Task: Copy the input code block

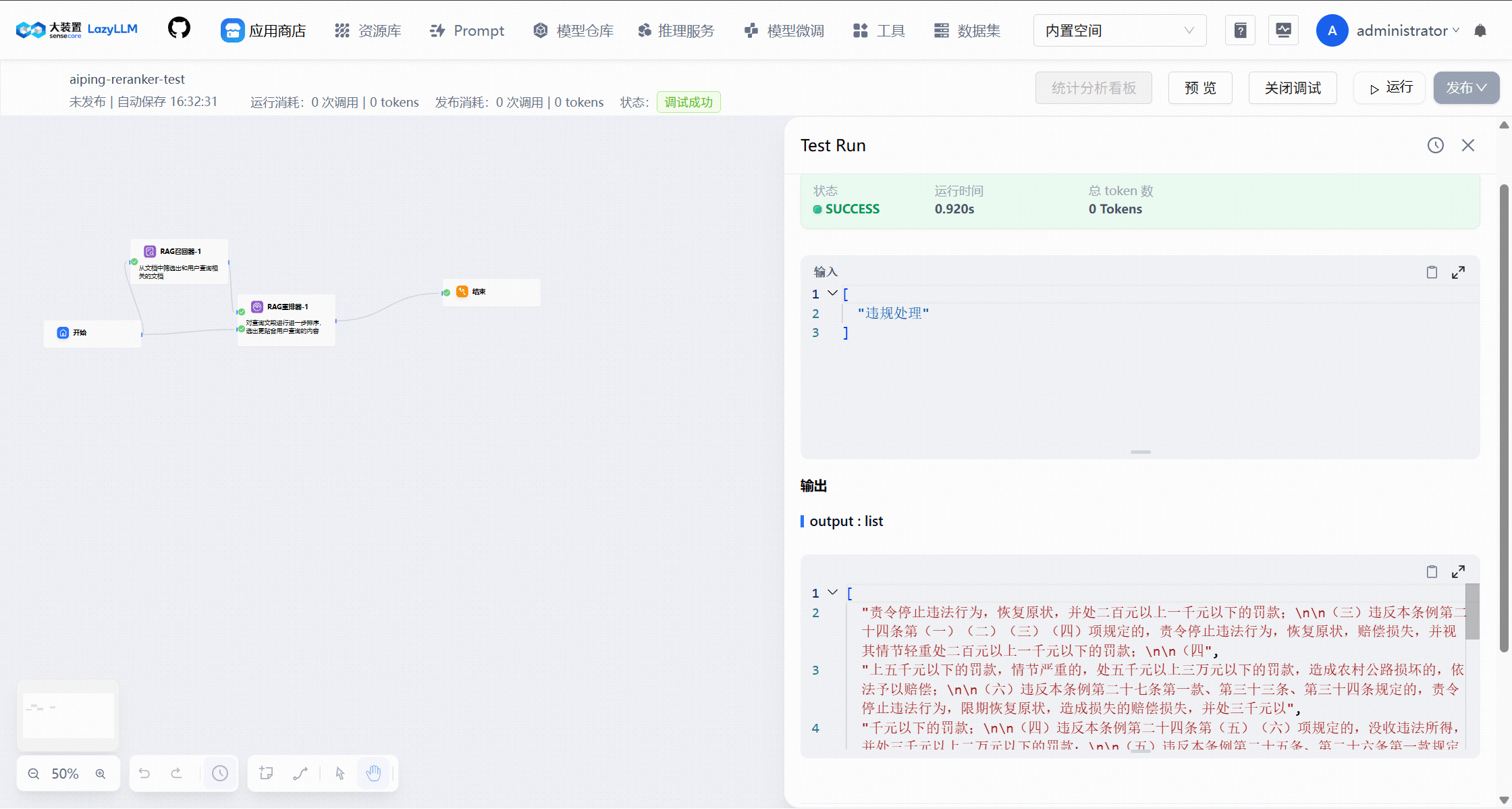Action: pos(1432,272)
